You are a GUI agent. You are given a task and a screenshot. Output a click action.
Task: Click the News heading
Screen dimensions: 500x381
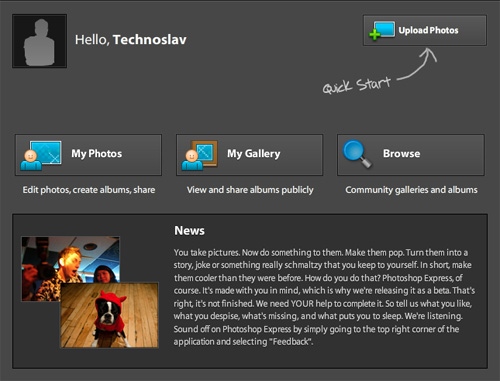point(189,230)
